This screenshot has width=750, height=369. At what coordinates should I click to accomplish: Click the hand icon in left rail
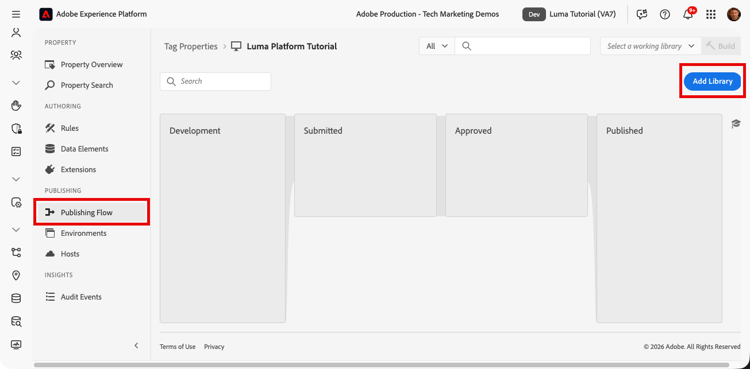(x=16, y=106)
